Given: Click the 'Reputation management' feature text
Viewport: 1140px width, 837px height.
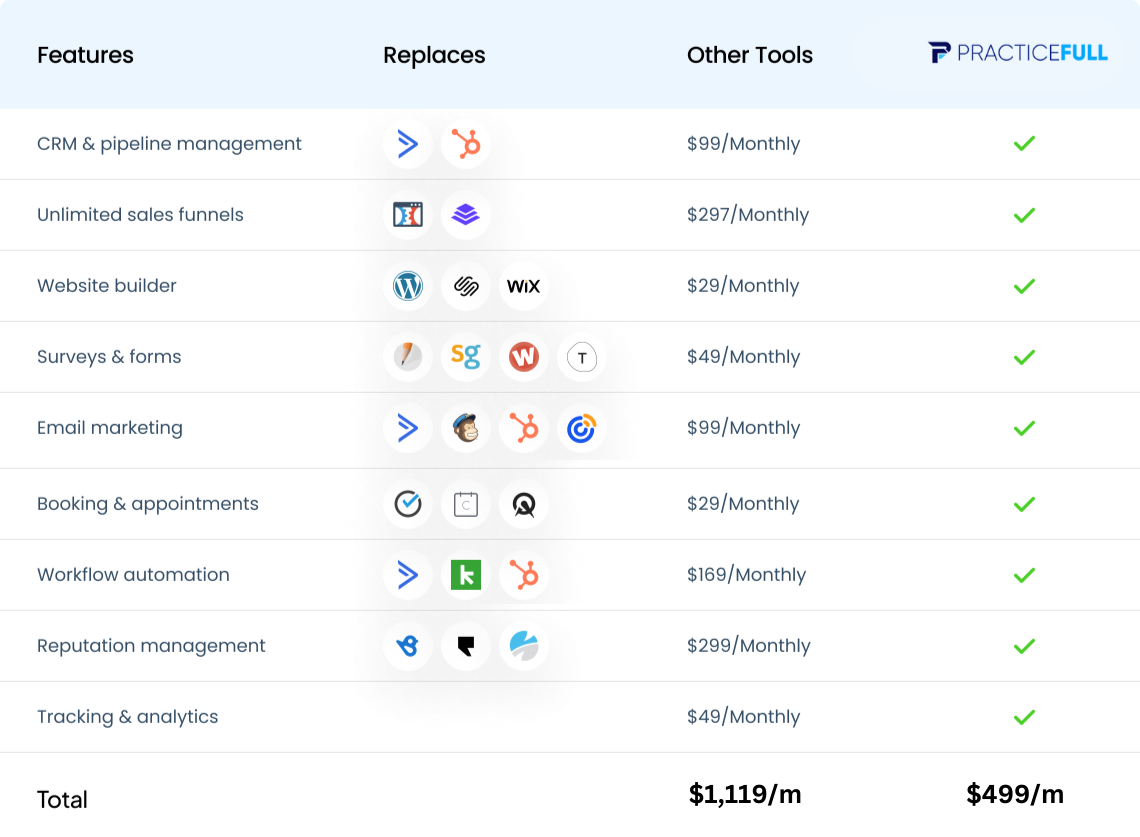Looking at the screenshot, I should point(151,646).
